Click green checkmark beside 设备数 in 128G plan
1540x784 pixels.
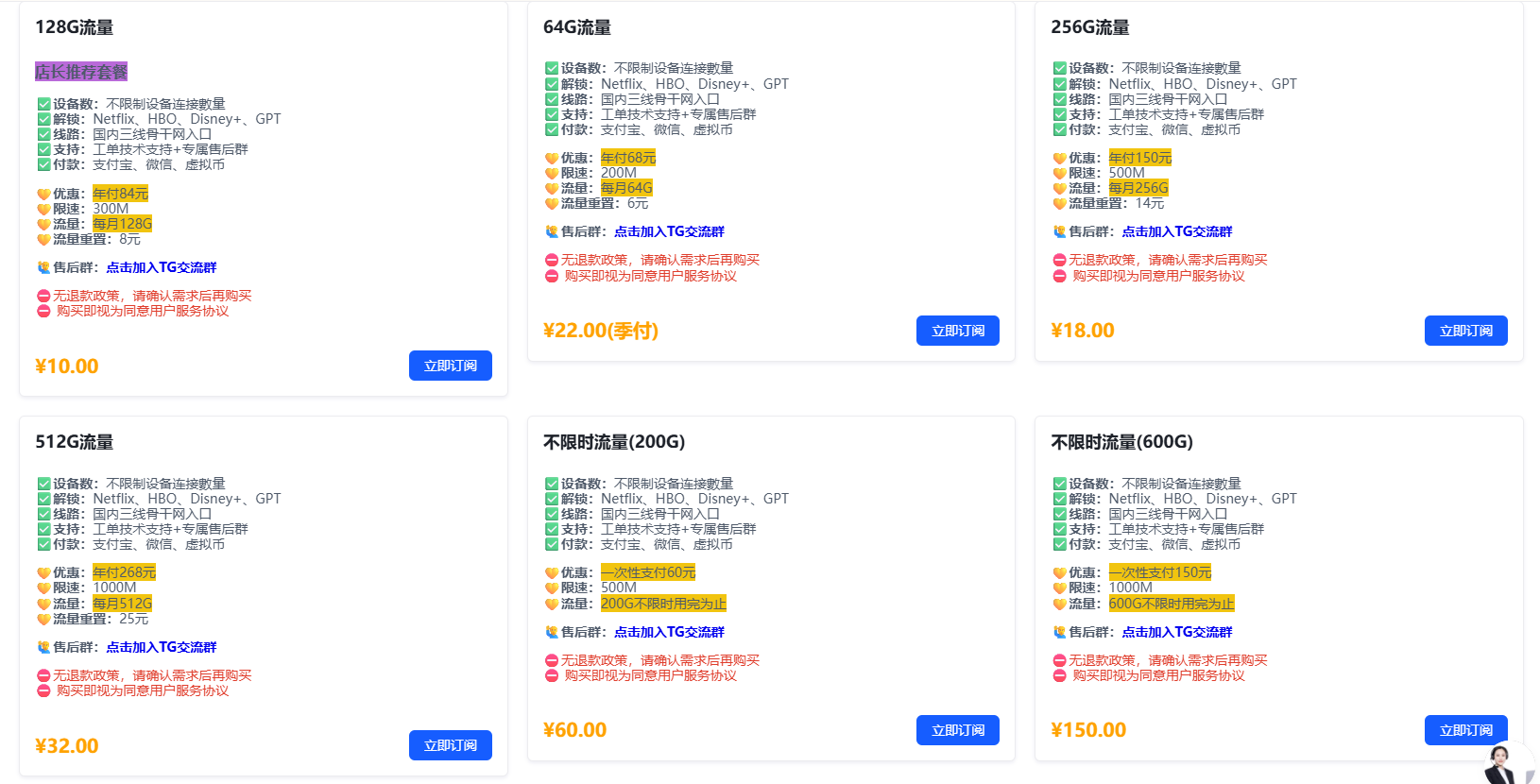coord(43,104)
